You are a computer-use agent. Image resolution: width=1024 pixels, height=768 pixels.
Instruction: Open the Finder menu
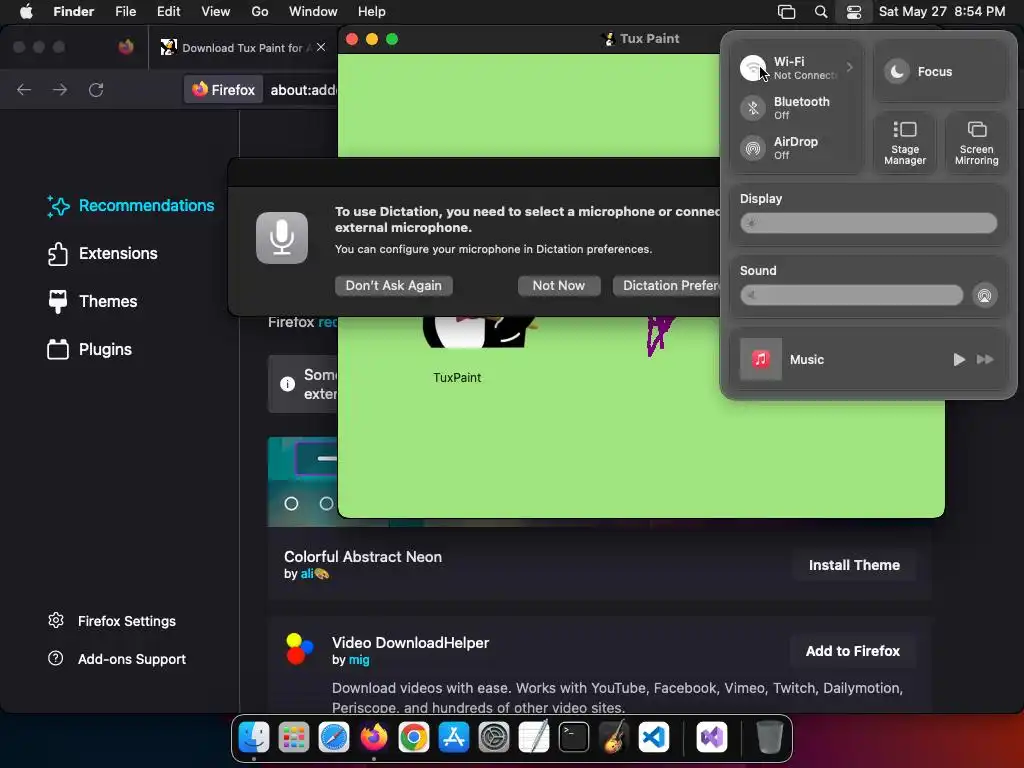(x=73, y=12)
